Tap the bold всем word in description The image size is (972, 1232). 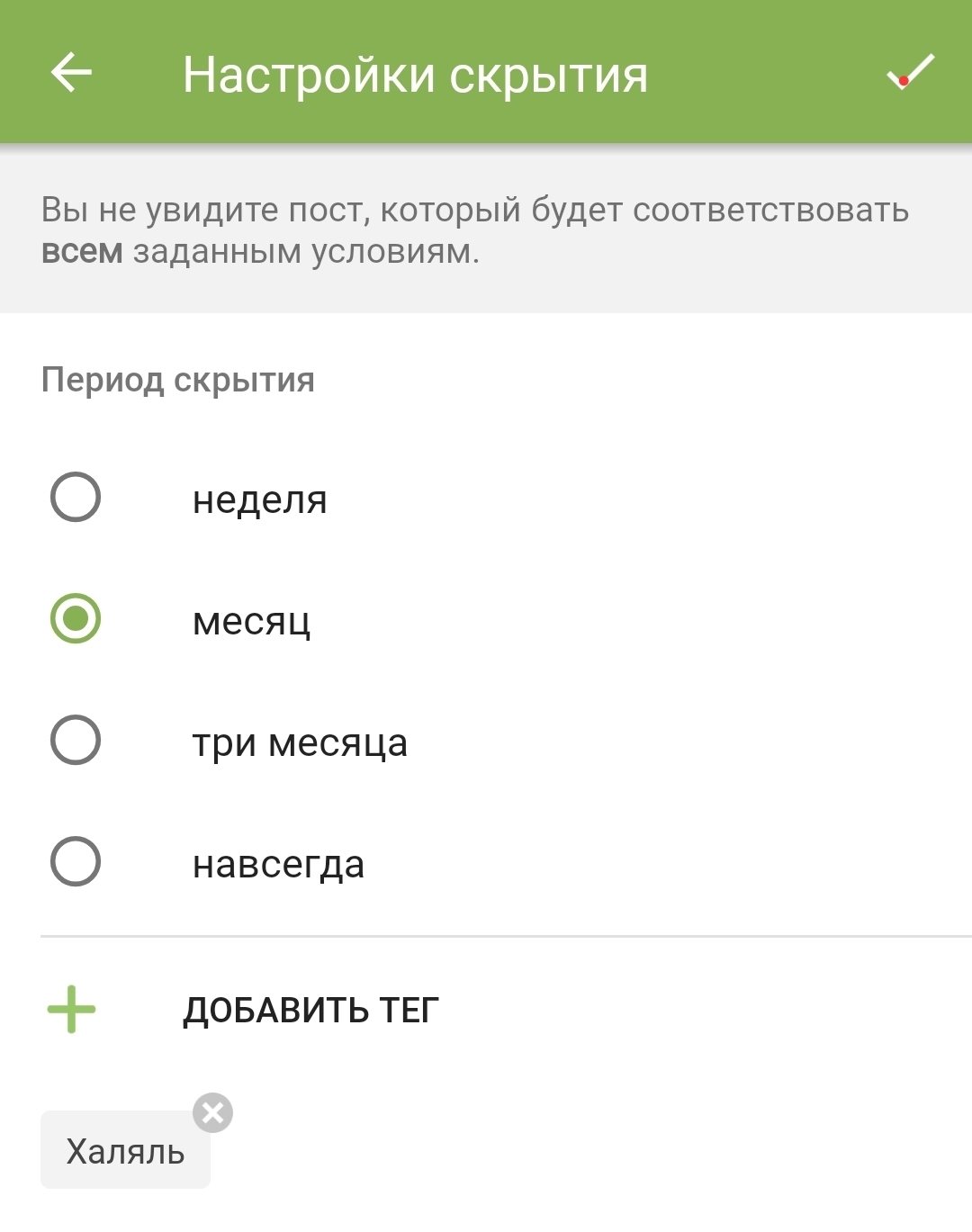coord(82,251)
